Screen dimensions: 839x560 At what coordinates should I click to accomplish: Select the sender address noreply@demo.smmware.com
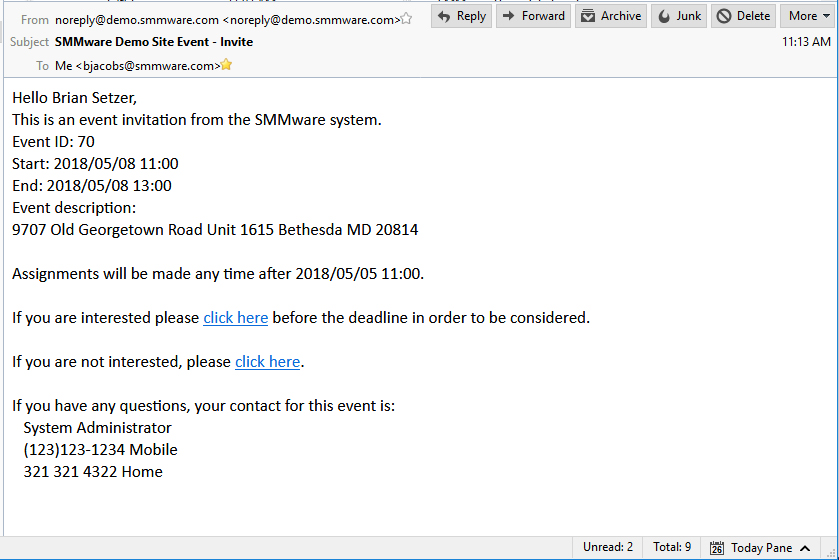pyautogui.click(x=227, y=20)
